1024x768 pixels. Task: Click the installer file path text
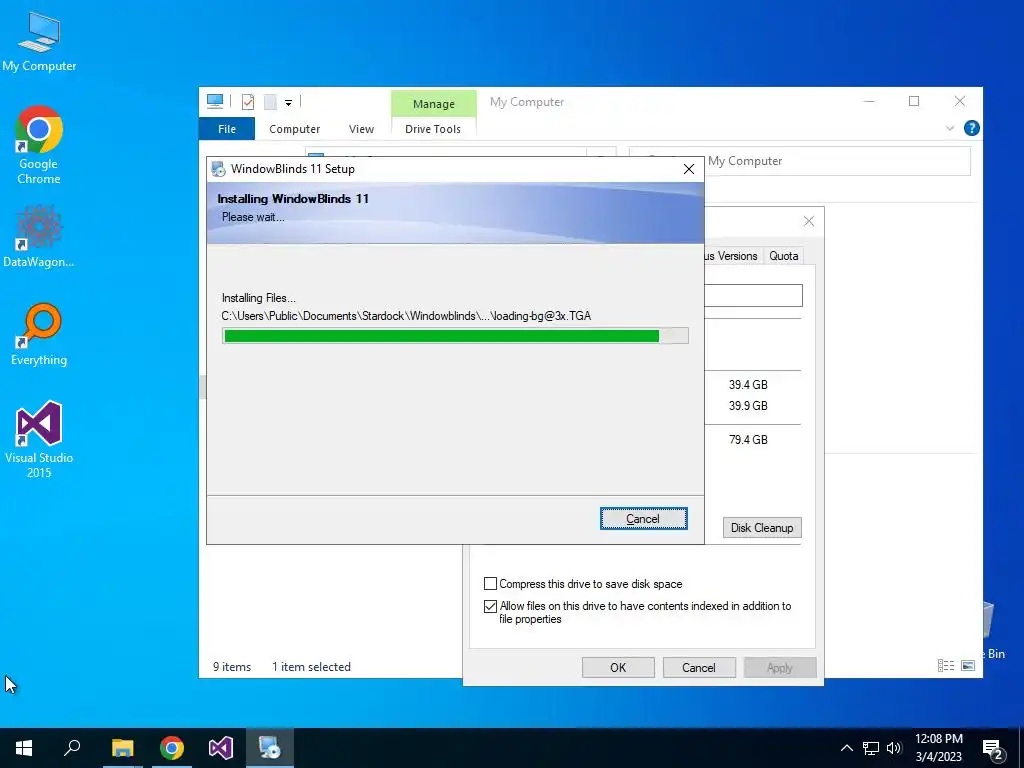[406, 316]
